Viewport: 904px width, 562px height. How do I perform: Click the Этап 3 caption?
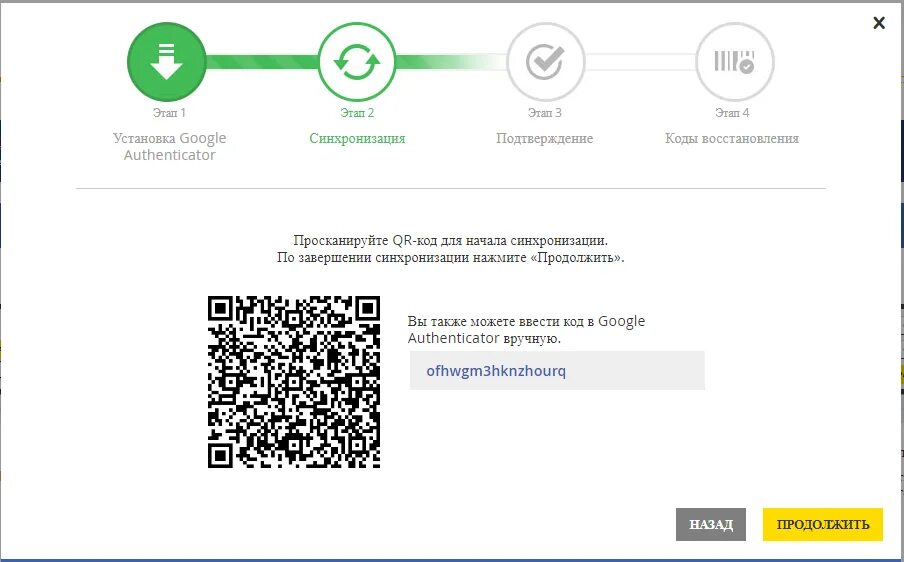[x=545, y=113]
